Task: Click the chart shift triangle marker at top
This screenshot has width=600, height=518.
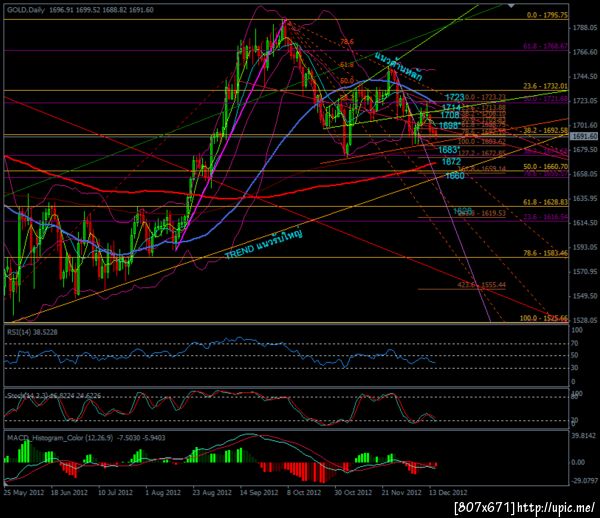Action: (511, 5)
